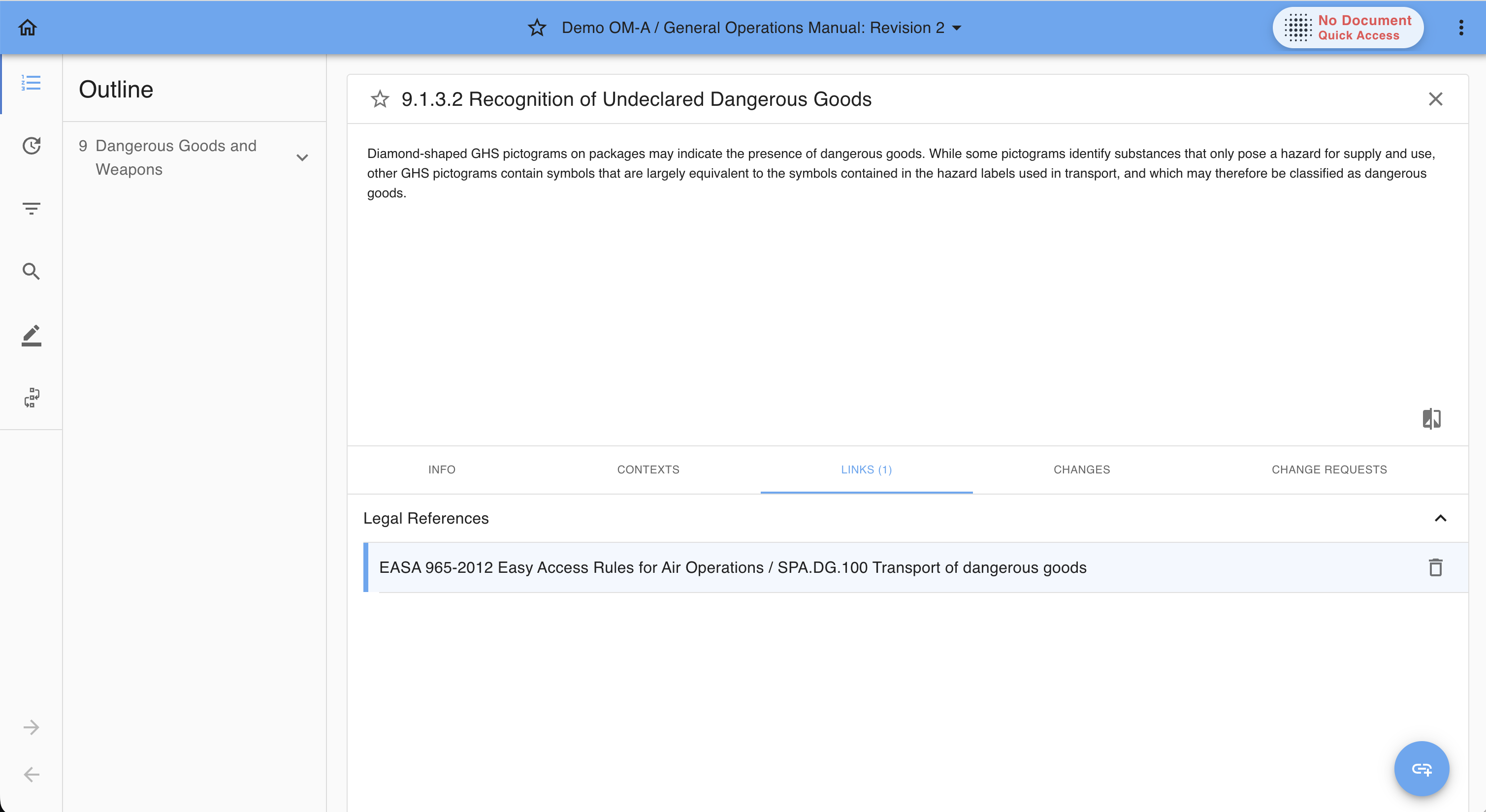Switch to the CHANGE REQUESTS tab
Viewport: 1486px width, 812px height.
(x=1329, y=469)
